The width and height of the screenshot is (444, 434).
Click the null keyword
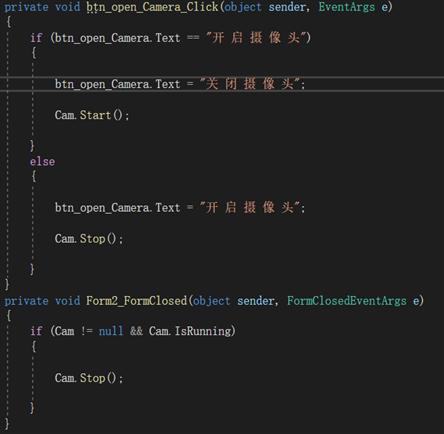[111, 331]
